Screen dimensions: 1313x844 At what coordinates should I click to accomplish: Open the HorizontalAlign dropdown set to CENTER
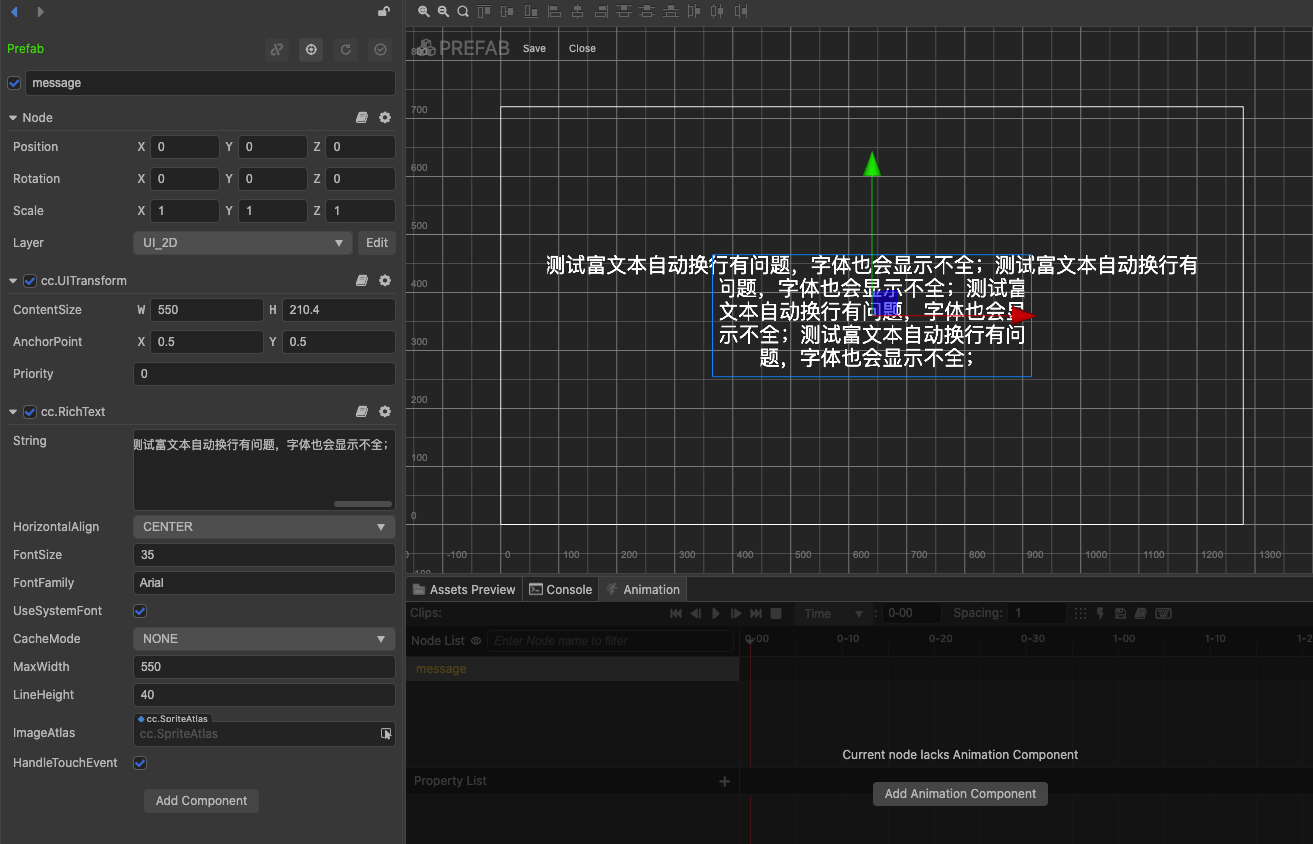coord(264,527)
